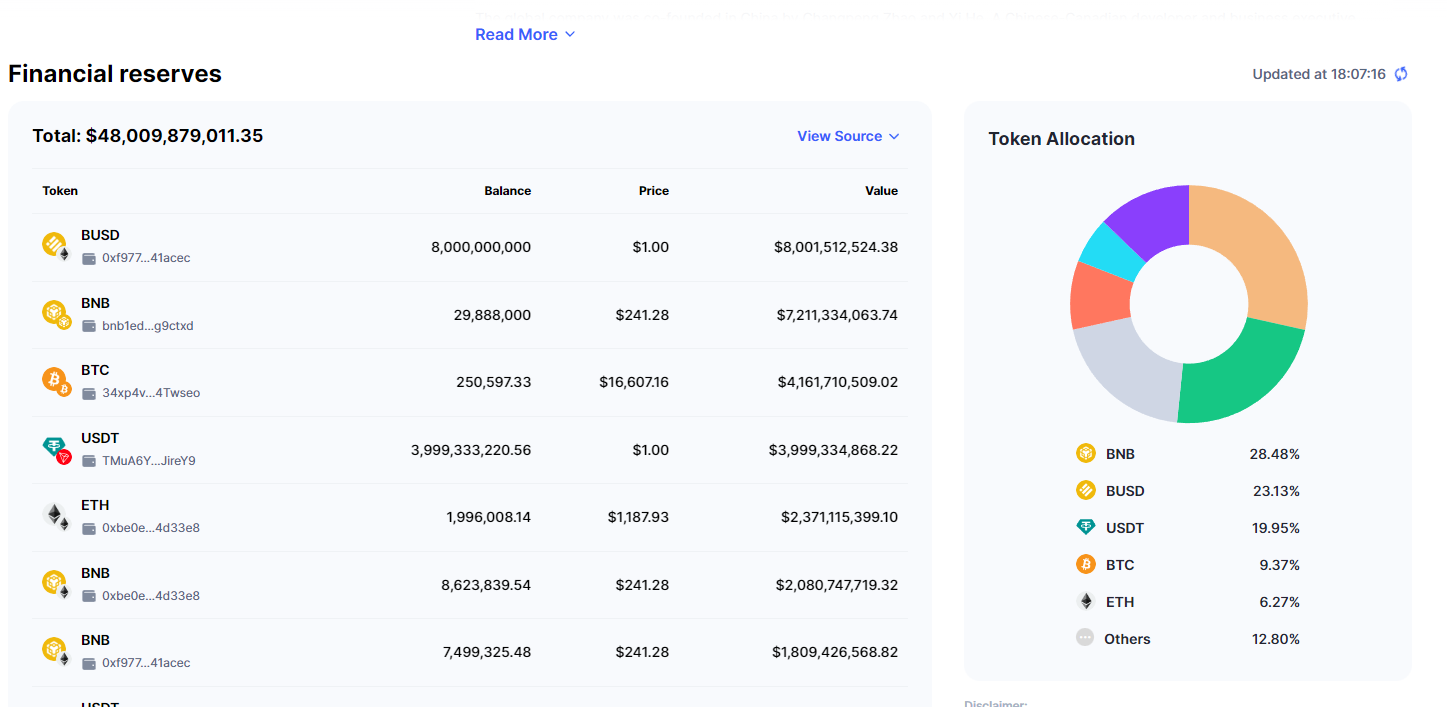Select the cyan ETH segment of the donut chart

[x=1113, y=250]
